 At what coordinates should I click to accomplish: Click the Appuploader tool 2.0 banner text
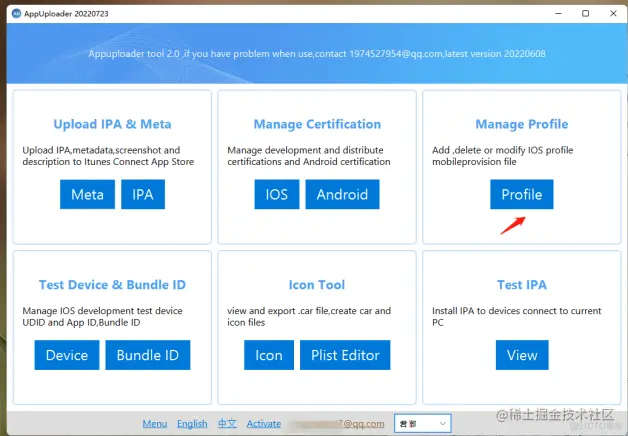click(317, 54)
